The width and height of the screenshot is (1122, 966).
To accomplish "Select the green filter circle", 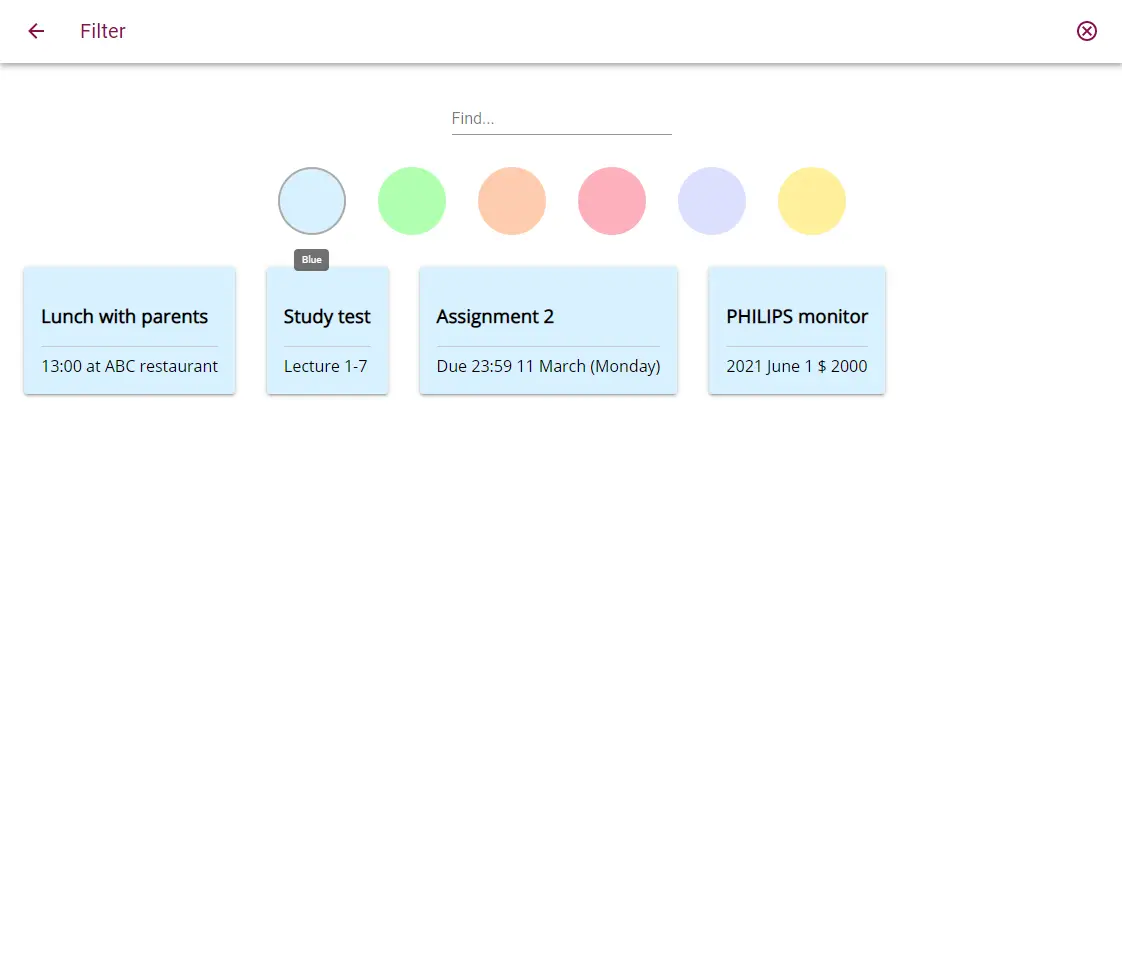I will (x=411, y=200).
